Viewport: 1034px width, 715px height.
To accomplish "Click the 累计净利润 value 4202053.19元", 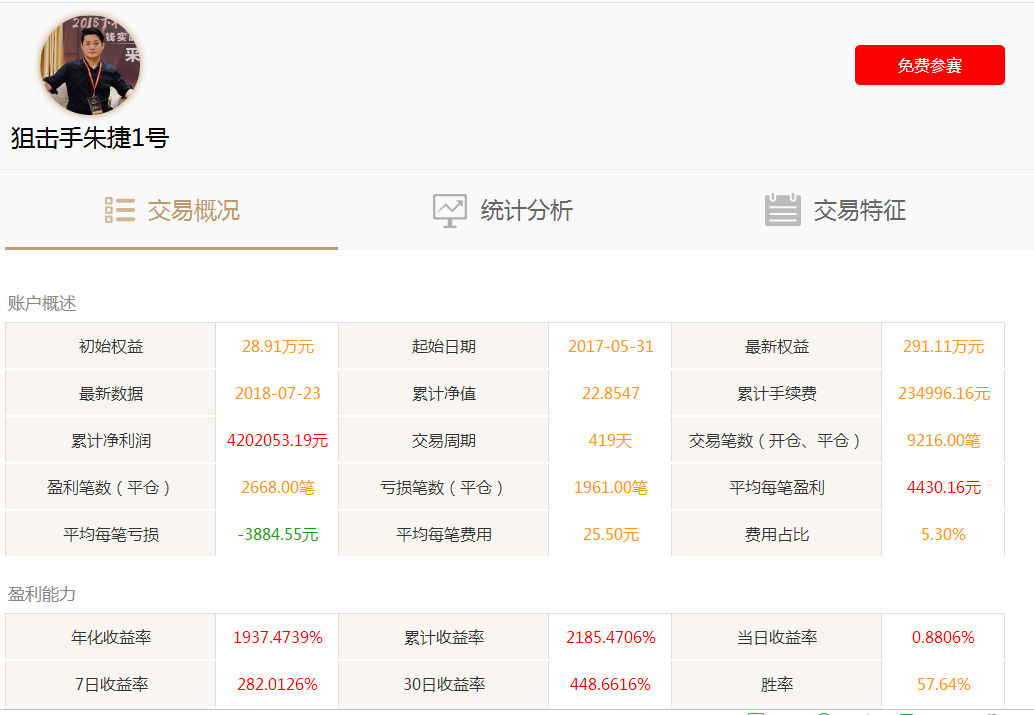I will click(x=277, y=441).
